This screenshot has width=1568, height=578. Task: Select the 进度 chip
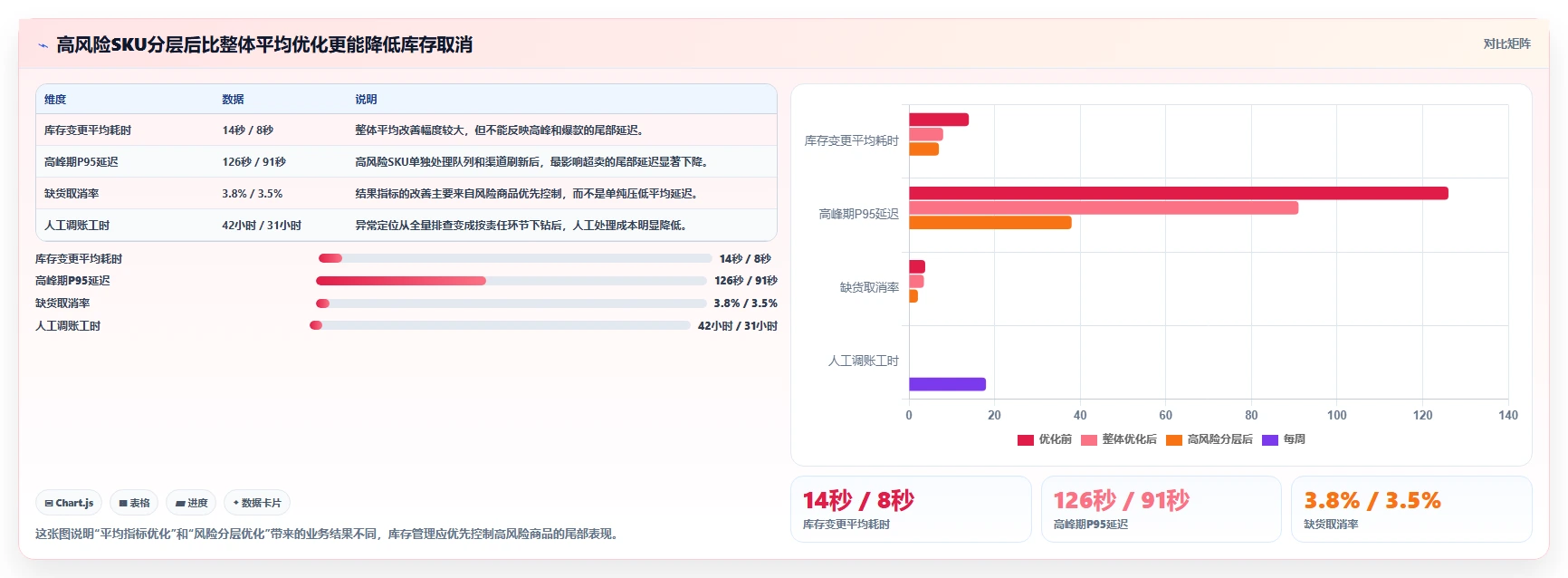[x=191, y=503]
